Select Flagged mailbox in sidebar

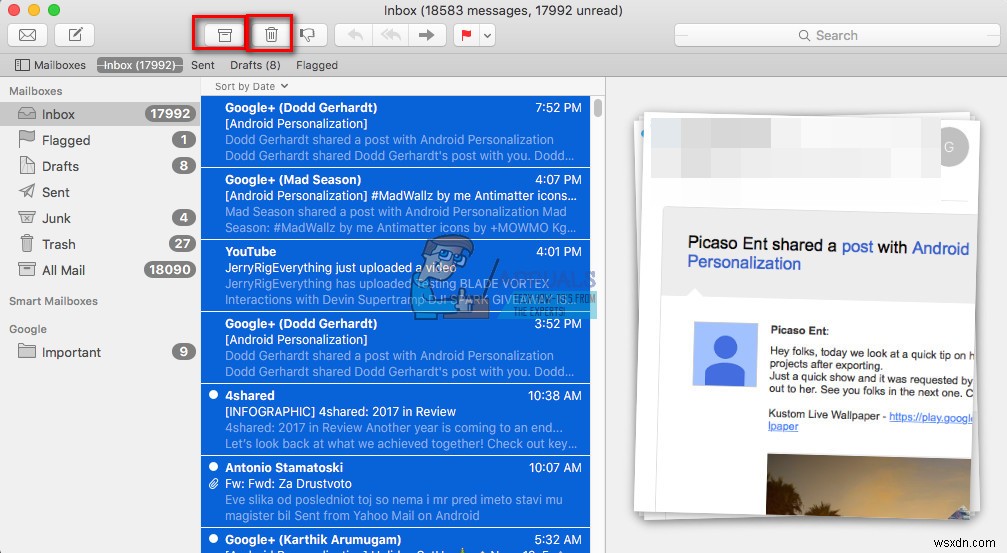tap(100, 140)
